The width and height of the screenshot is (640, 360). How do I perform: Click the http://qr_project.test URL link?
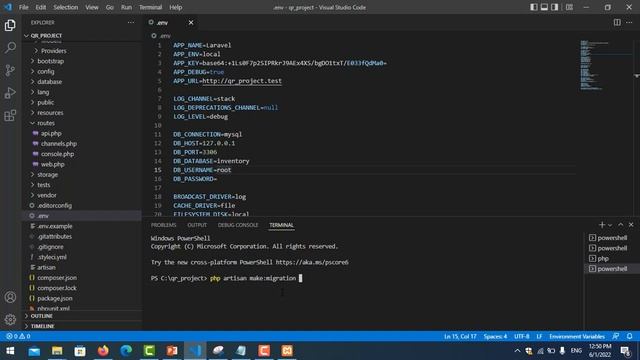coord(242,81)
